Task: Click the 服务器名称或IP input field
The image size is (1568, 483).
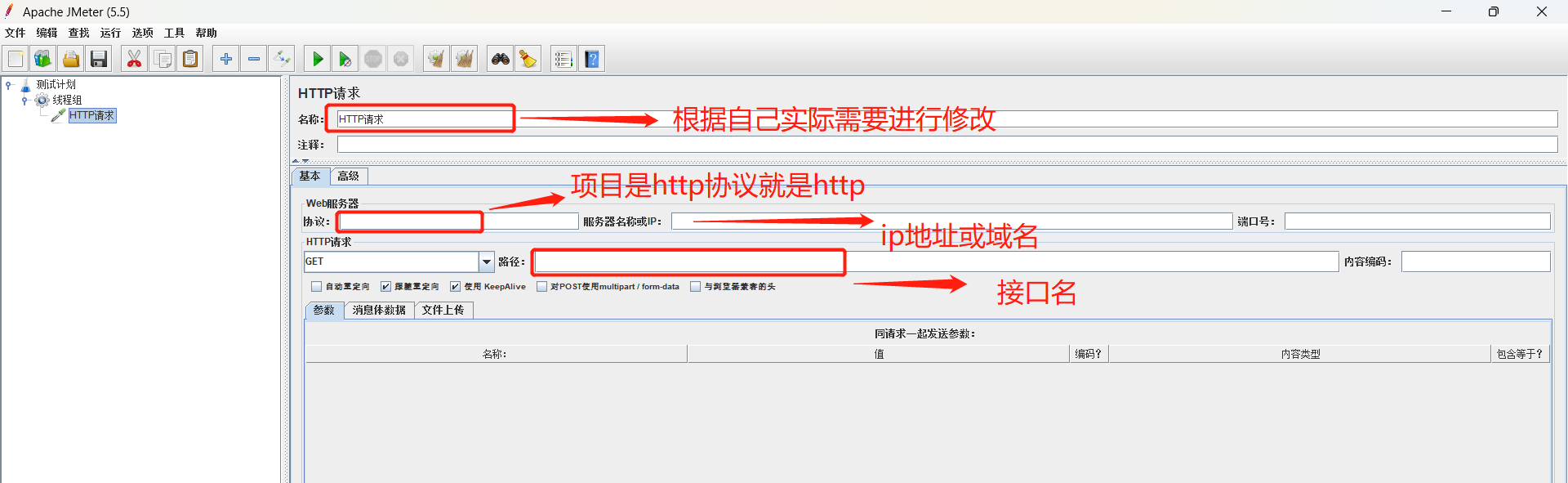Action: point(951,221)
